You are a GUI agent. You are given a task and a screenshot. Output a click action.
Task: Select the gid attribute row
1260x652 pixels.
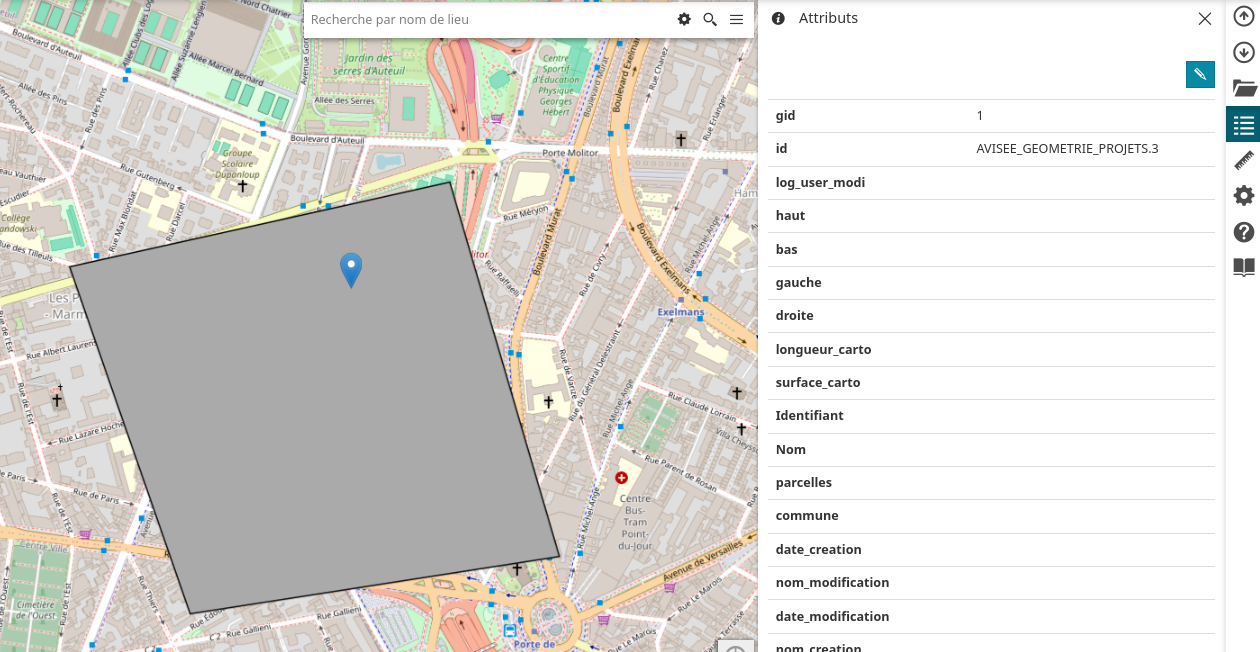(991, 116)
